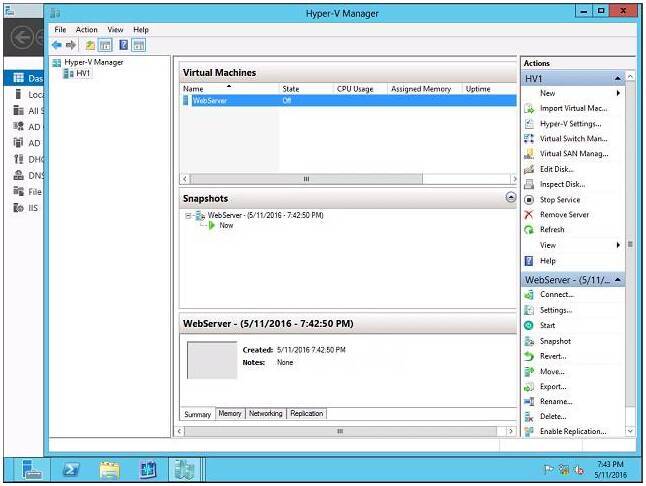Click Actions pane scroll down arrow
646x486 pixels.
point(630,431)
